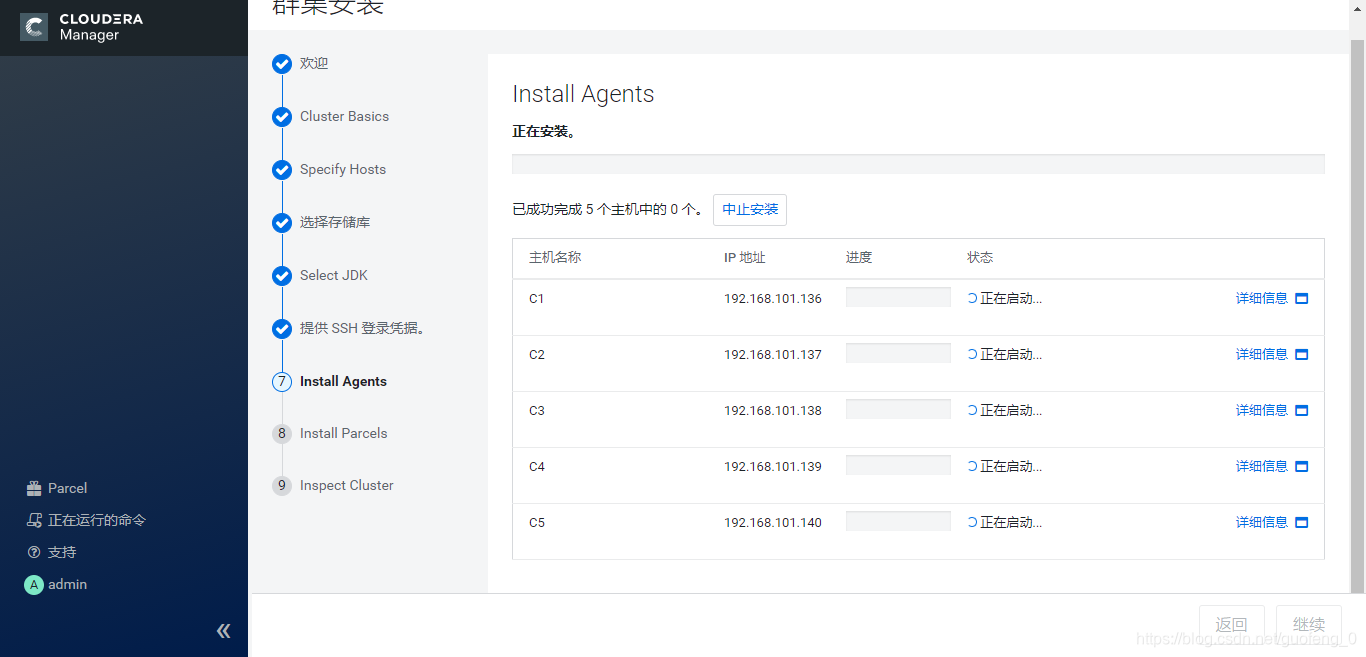This screenshot has height=657, width=1366.
Task: Click the details window icon for C3
Action: tap(1301, 410)
